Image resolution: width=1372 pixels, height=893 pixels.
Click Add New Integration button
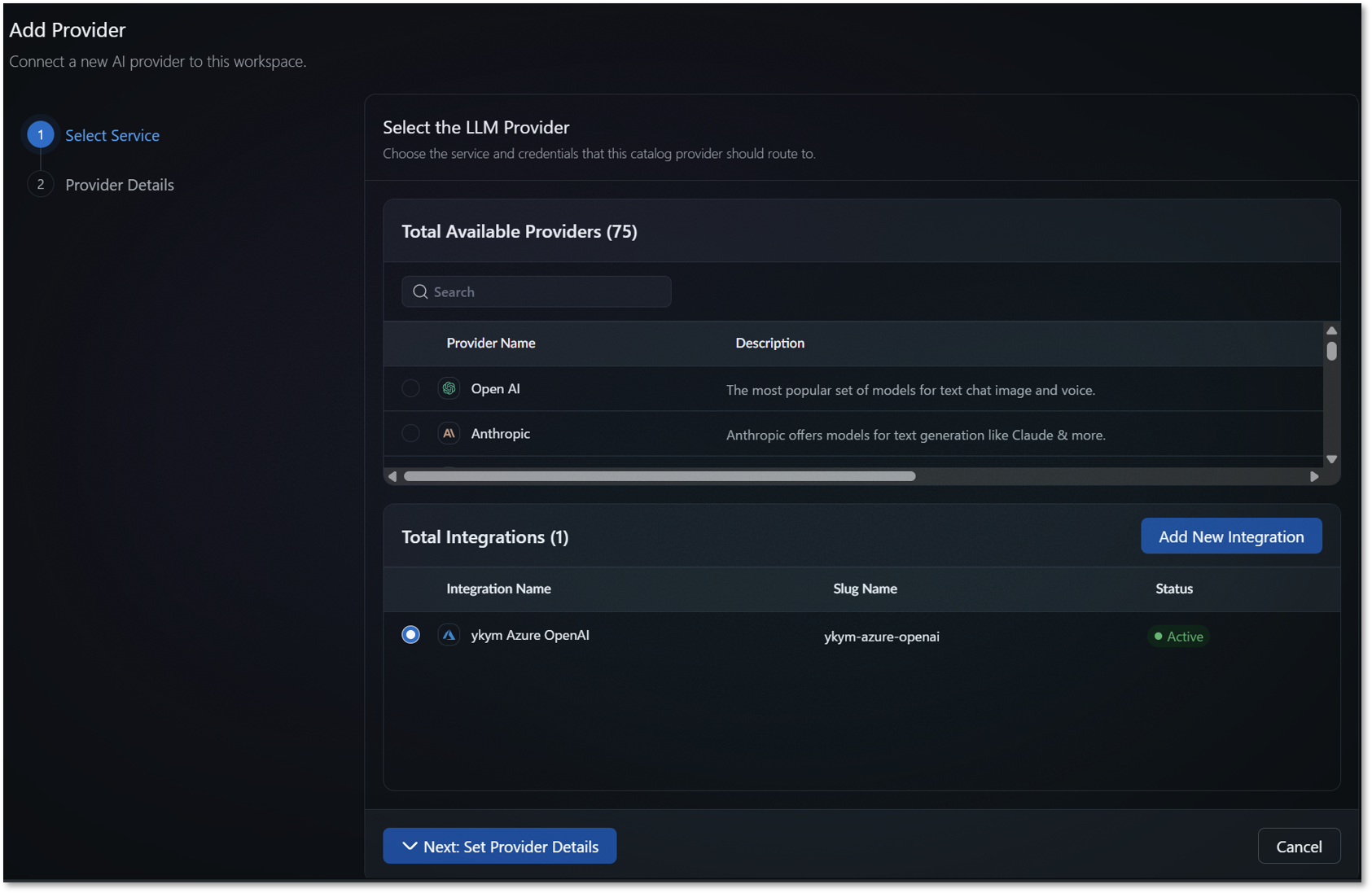tap(1231, 536)
